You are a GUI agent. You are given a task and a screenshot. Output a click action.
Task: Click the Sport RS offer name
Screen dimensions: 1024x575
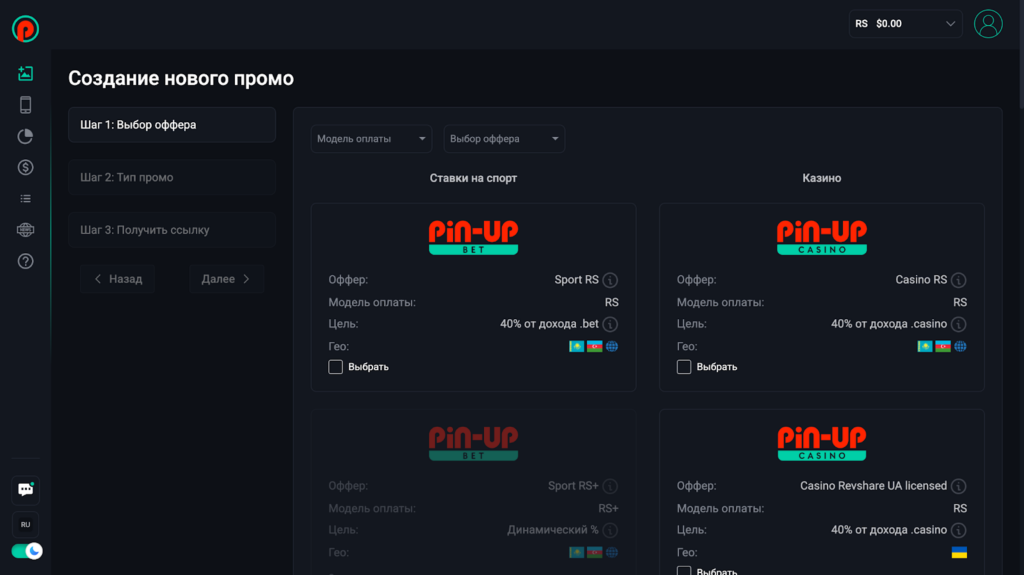point(577,280)
